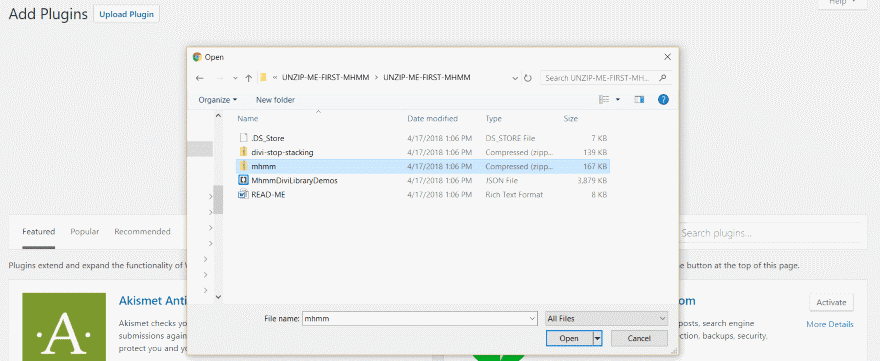This screenshot has height=361, width=880.
Task: Go up one folder level arrow
Action: click(x=249, y=78)
